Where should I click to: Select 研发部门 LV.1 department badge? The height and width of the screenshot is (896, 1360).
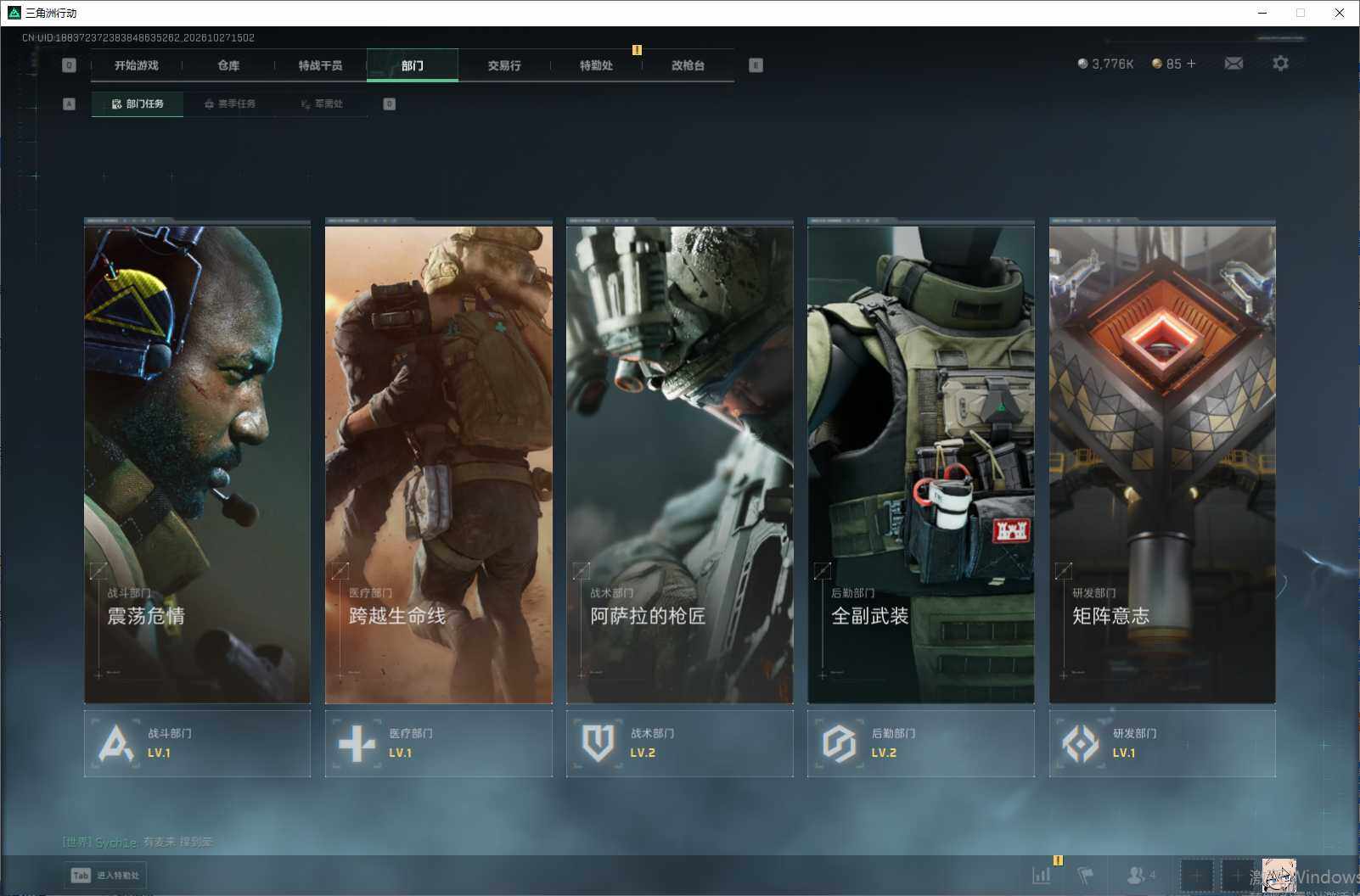pos(1162,743)
